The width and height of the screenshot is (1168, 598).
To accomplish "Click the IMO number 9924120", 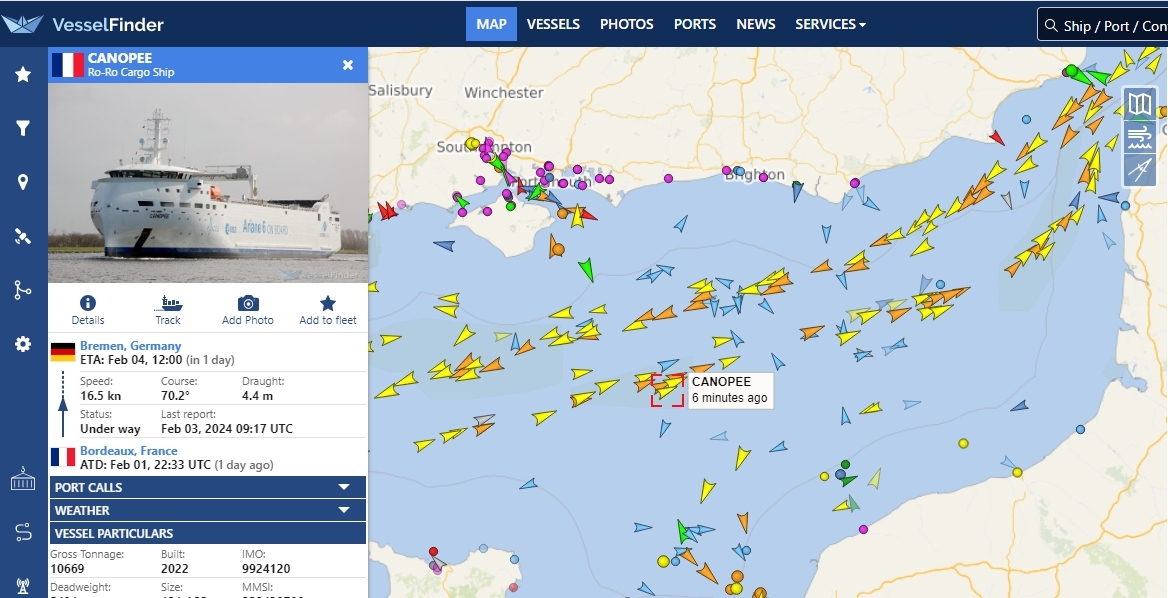I will coord(266,569).
